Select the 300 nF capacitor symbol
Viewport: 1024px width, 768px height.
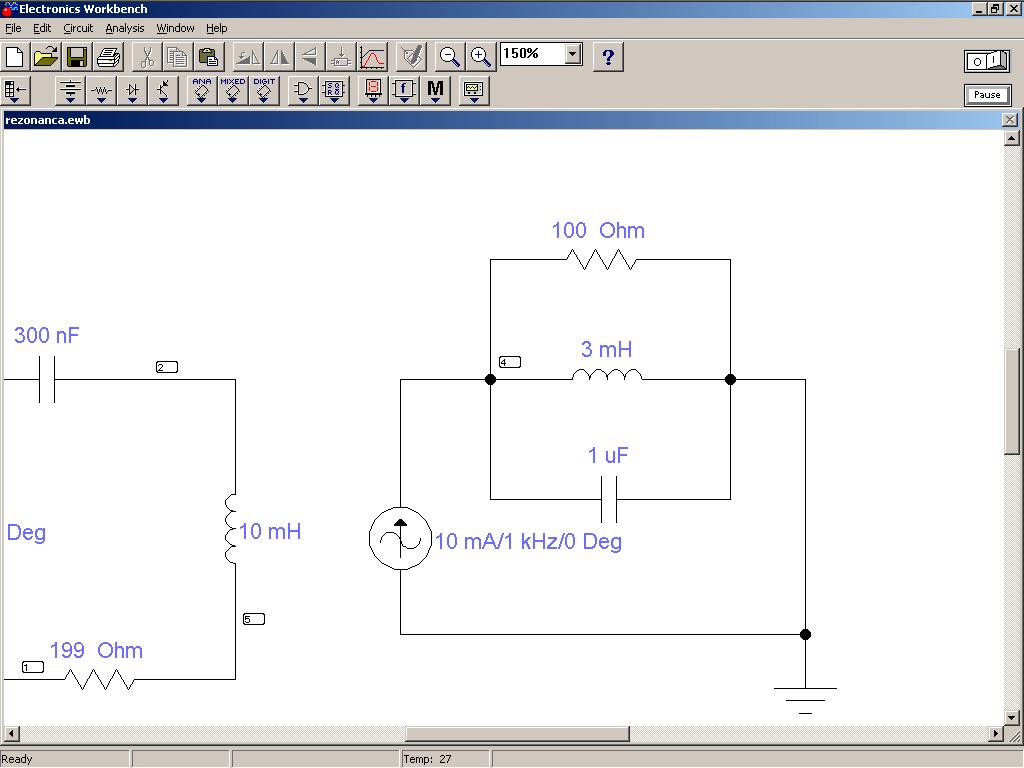46,379
